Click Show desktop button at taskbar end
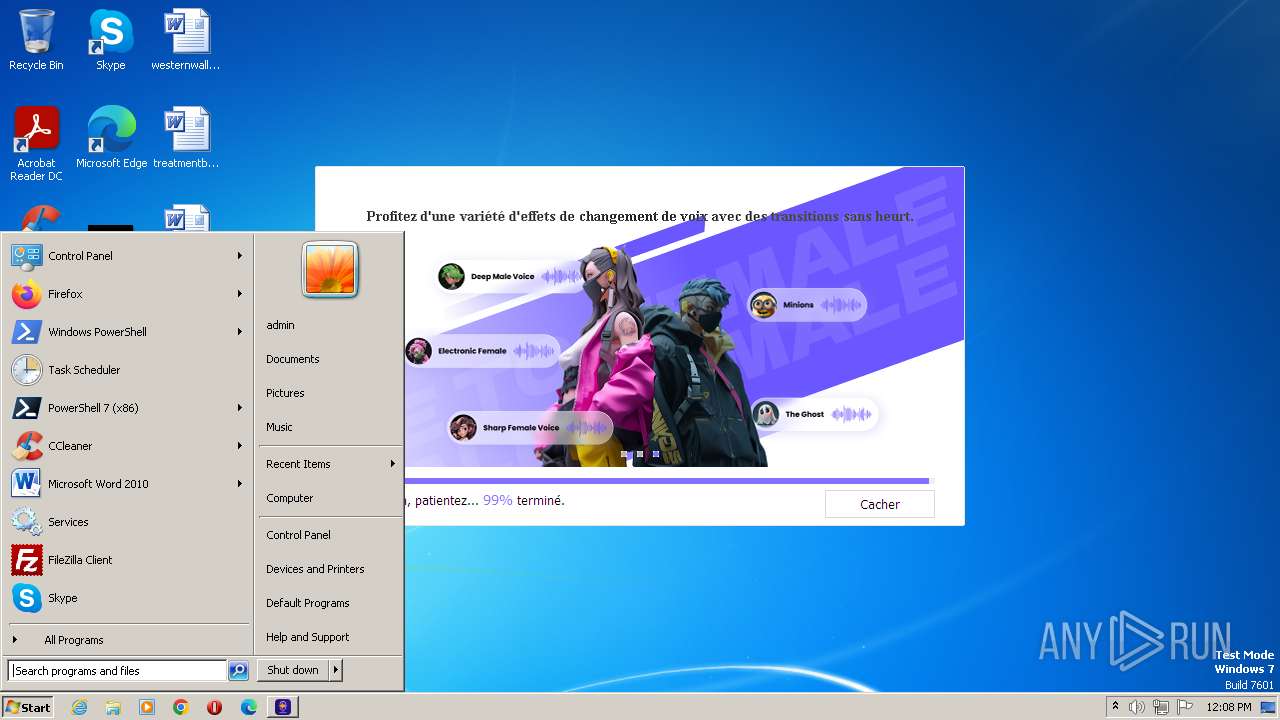This screenshot has height=720, width=1280. (x=1270, y=707)
